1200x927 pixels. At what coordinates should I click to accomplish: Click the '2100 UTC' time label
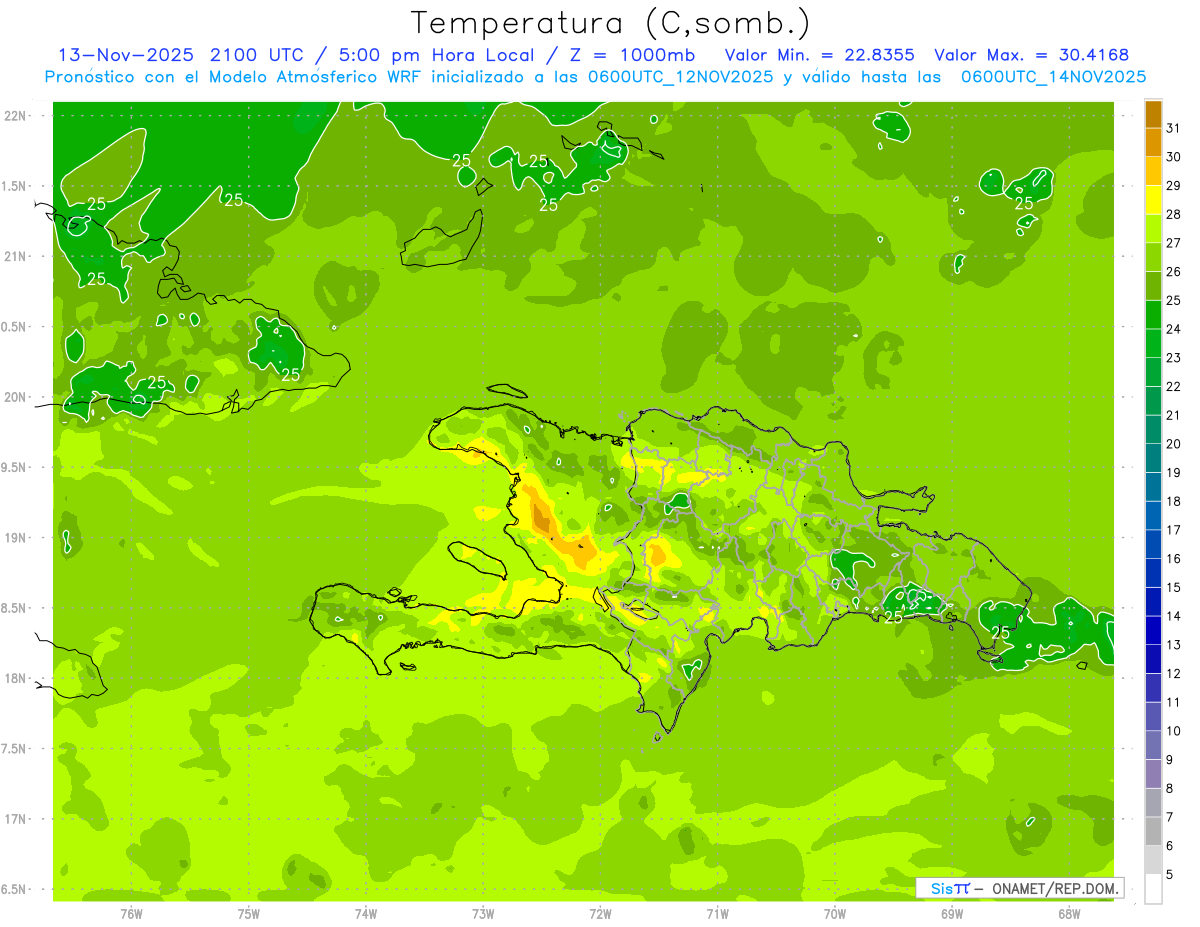(256, 55)
